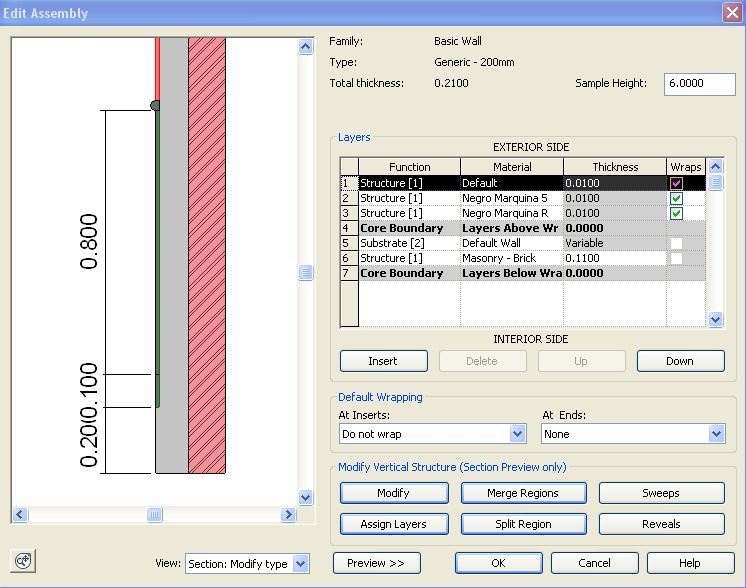Expand the View section dropdown
This screenshot has width=746, height=588.
(301, 564)
